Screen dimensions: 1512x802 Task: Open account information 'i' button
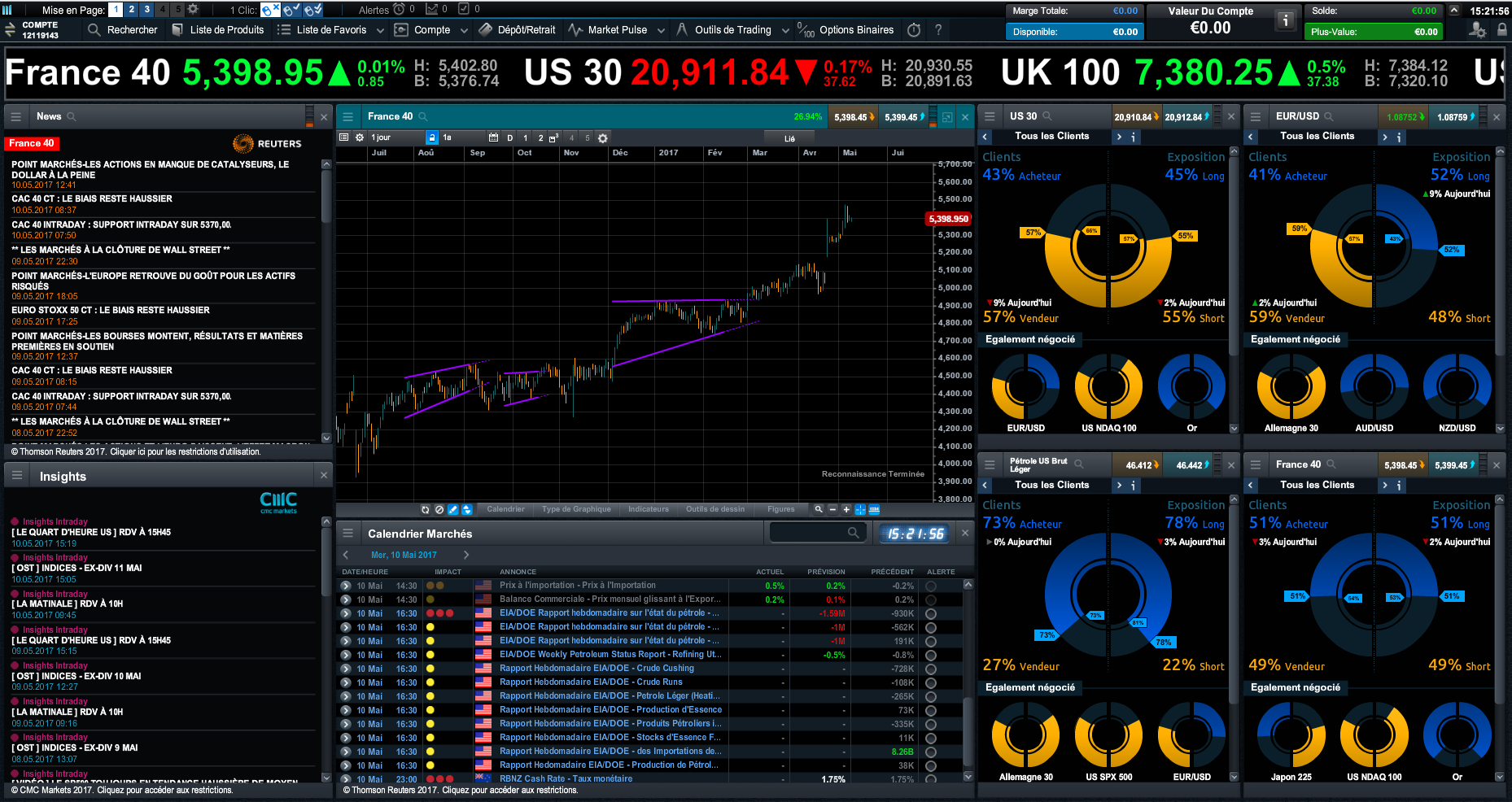[x=1286, y=21]
